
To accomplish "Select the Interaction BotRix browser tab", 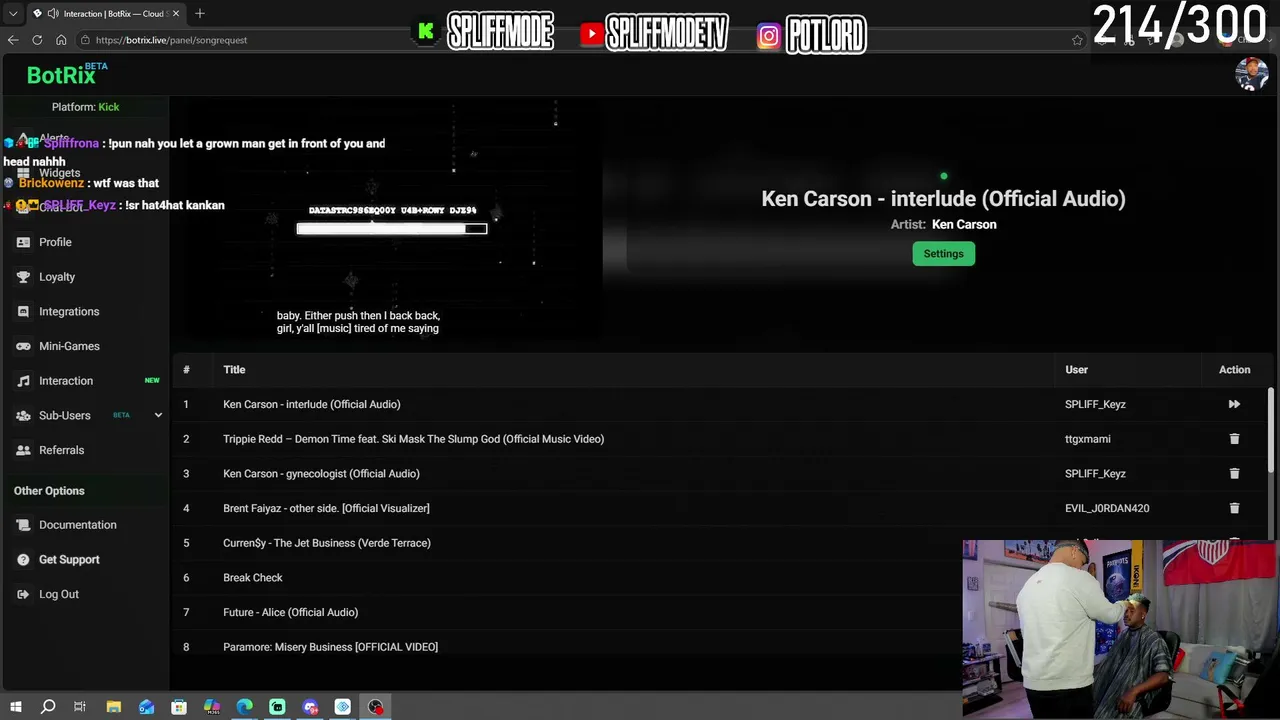I will pyautogui.click(x=105, y=14).
